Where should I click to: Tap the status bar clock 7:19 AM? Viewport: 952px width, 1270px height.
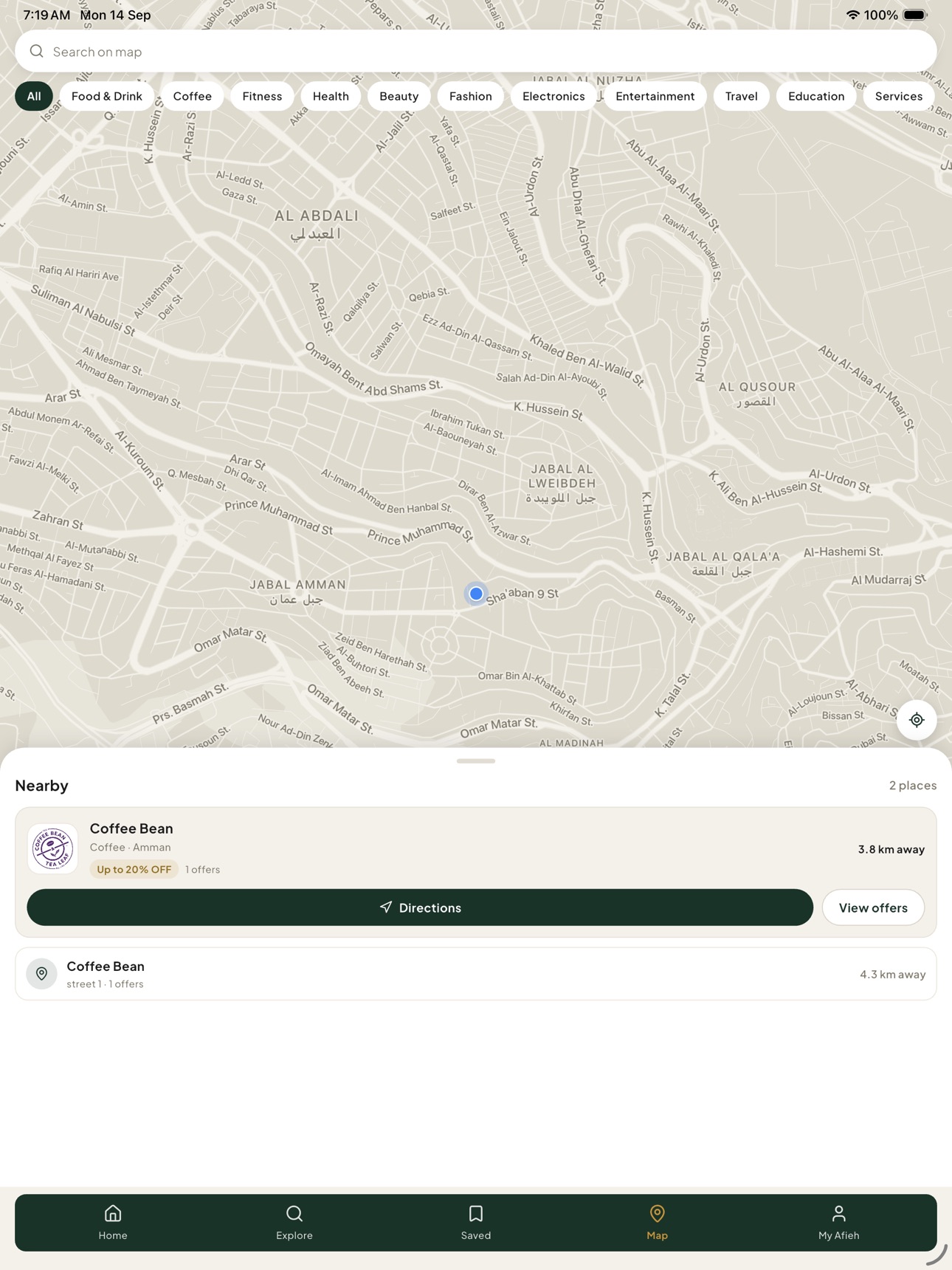pyautogui.click(x=46, y=15)
